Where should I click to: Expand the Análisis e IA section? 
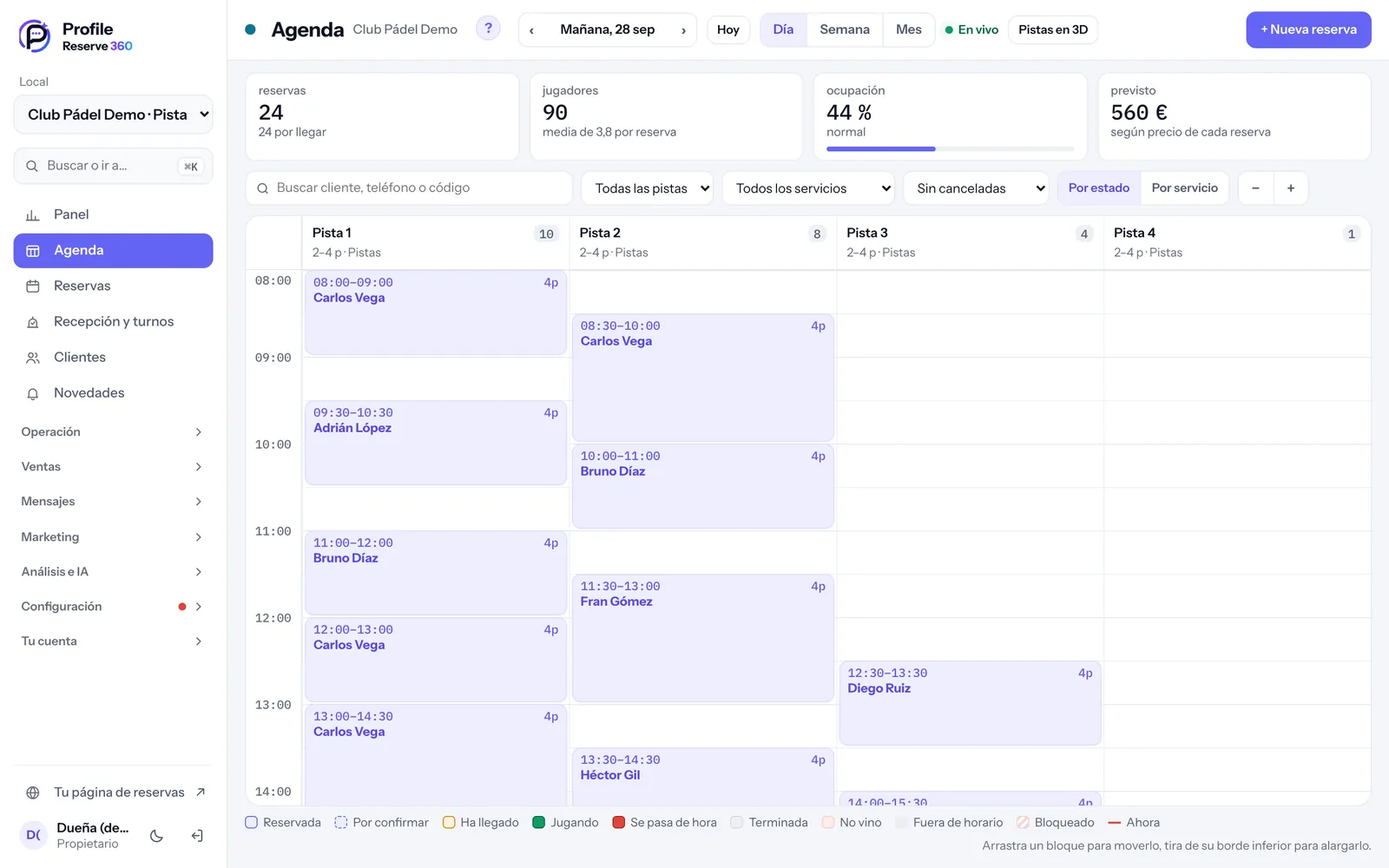(113, 572)
